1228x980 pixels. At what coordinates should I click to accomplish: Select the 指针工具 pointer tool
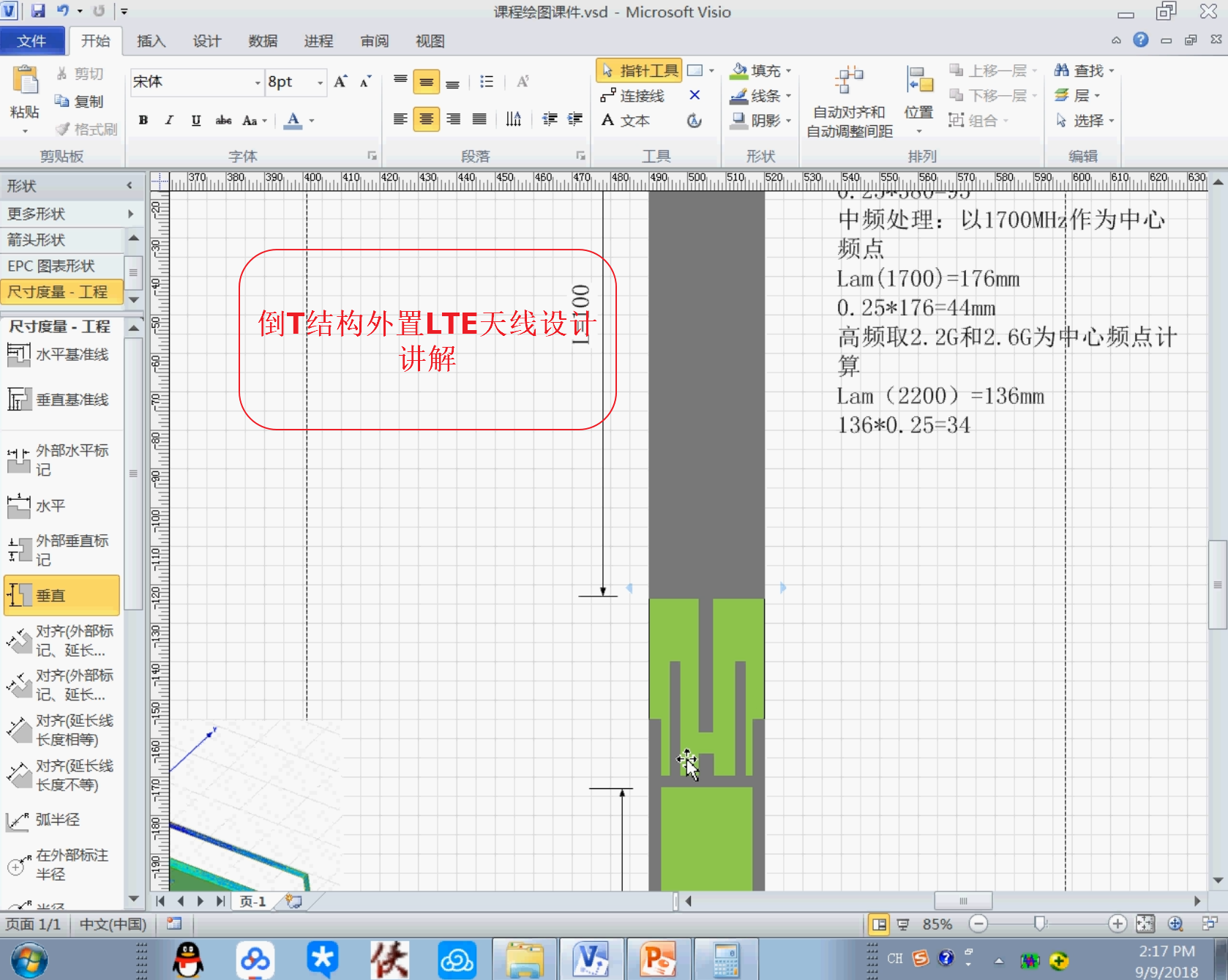click(640, 71)
